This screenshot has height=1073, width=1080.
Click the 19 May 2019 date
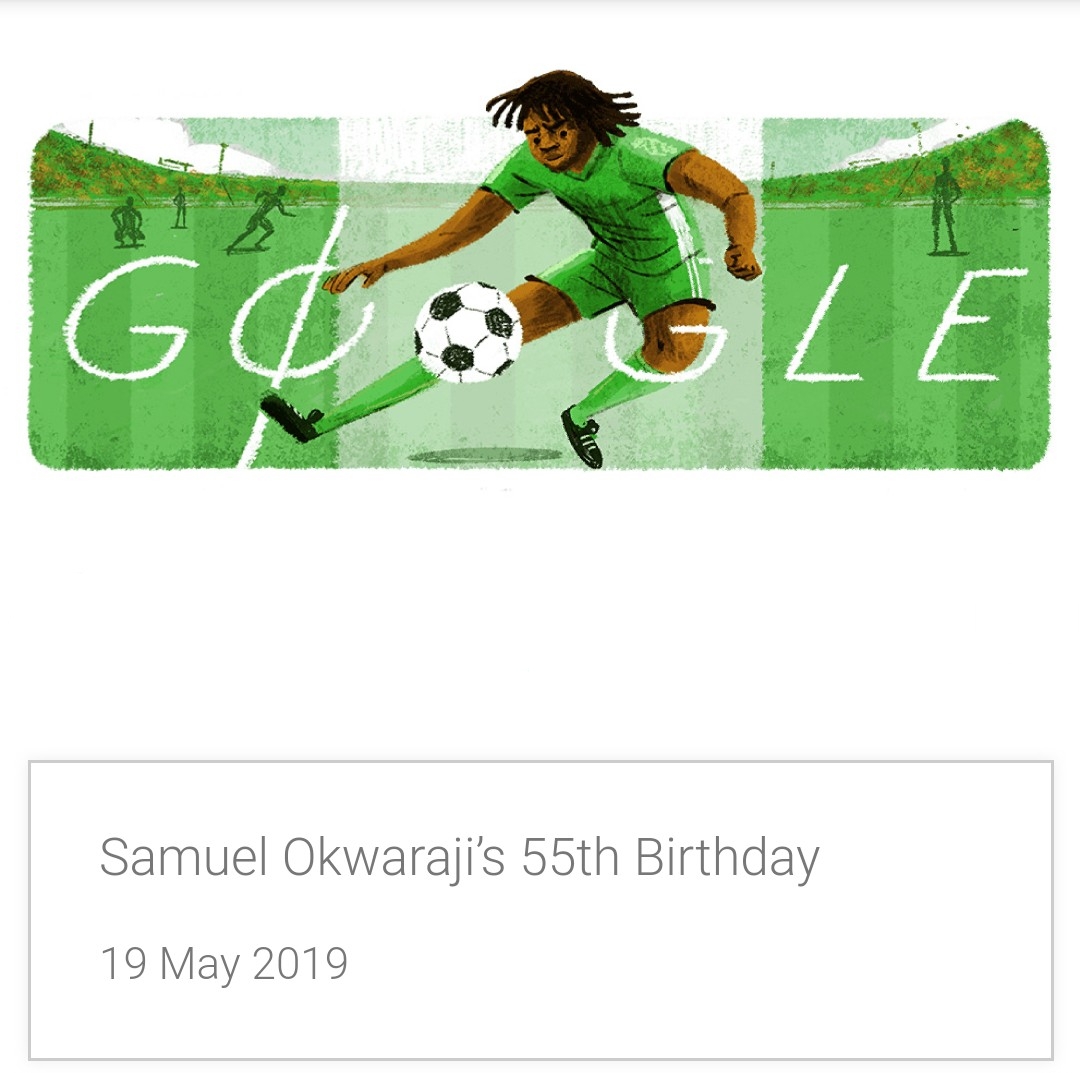[x=224, y=963]
